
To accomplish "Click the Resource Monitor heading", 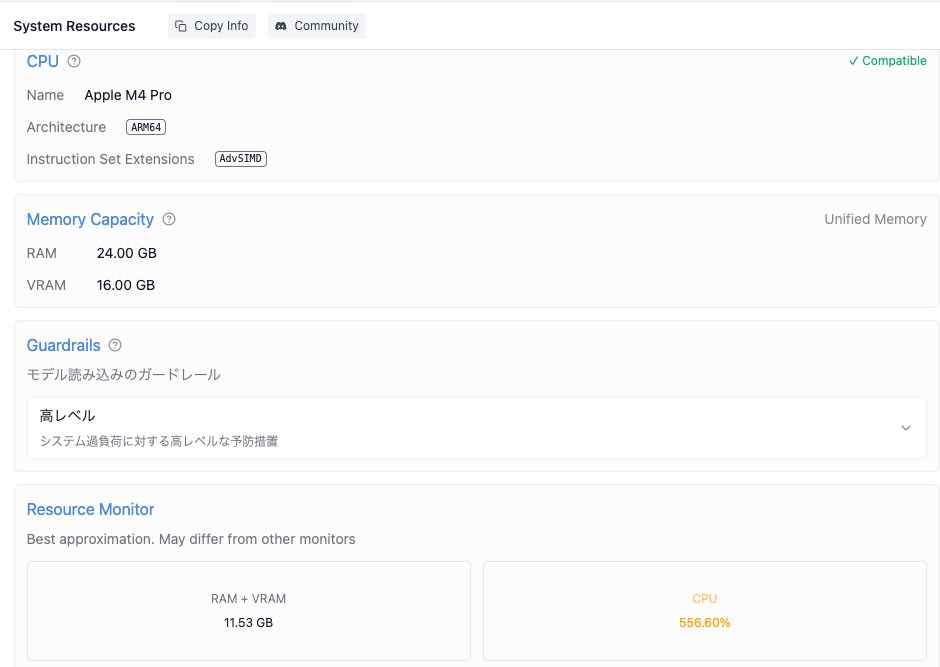I will pyautogui.click(x=91, y=509).
